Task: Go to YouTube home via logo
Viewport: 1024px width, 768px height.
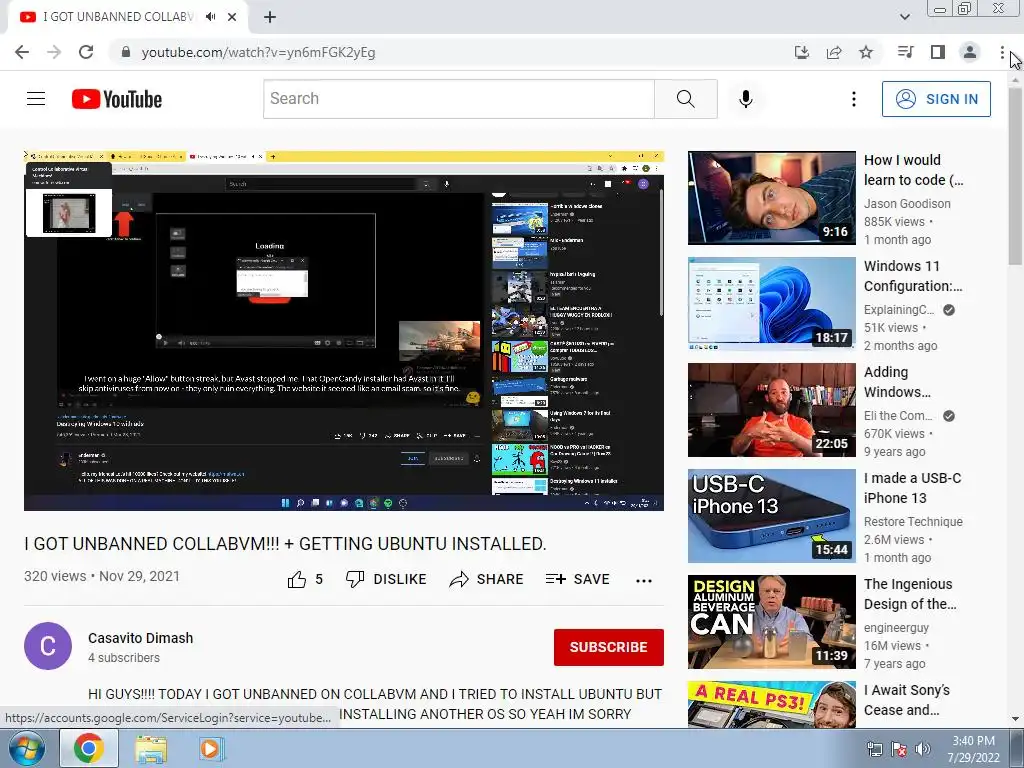Action: coord(117,99)
